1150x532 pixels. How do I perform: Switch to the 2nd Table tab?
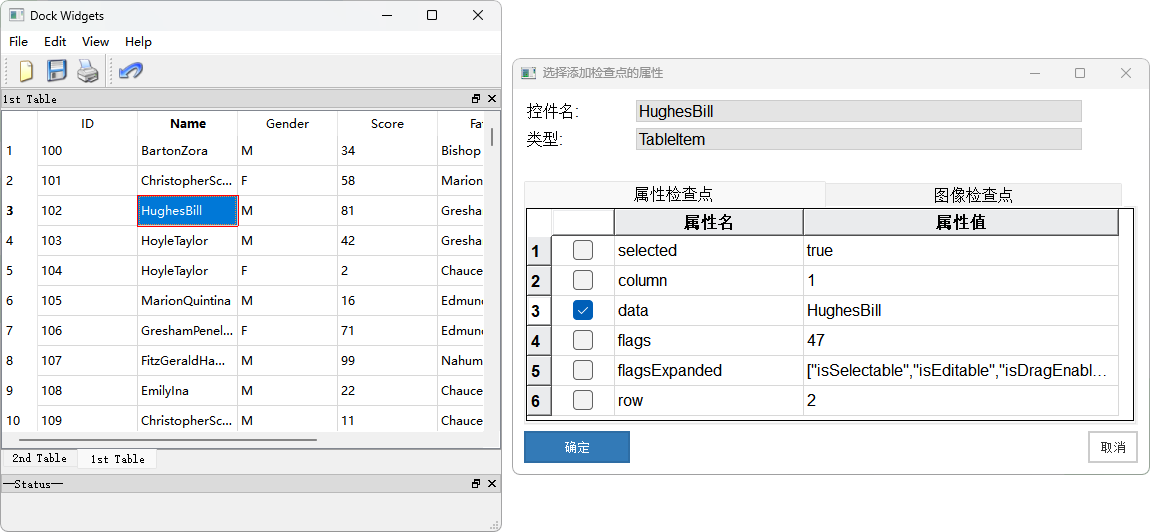click(x=39, y=459)
